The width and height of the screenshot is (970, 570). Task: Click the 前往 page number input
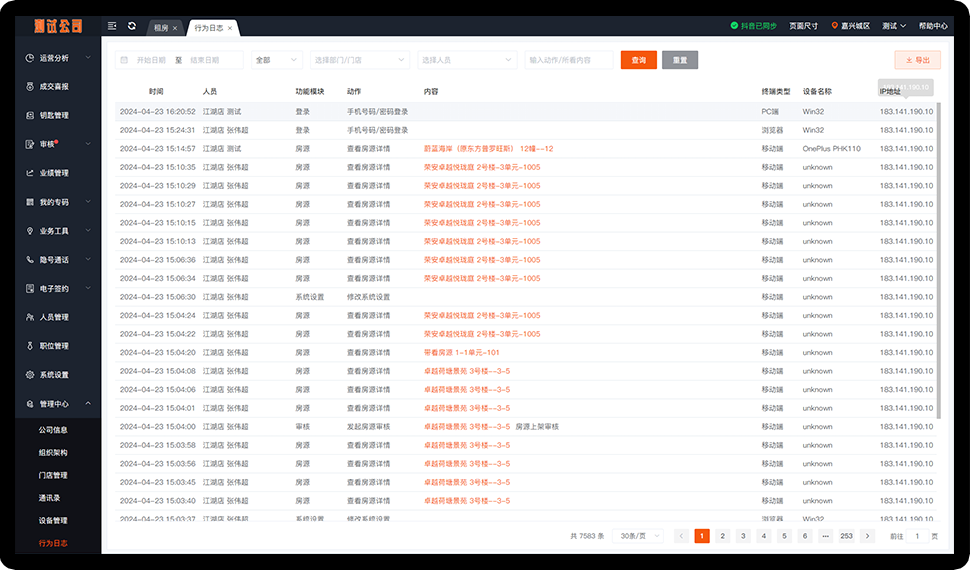click(917, 536)
